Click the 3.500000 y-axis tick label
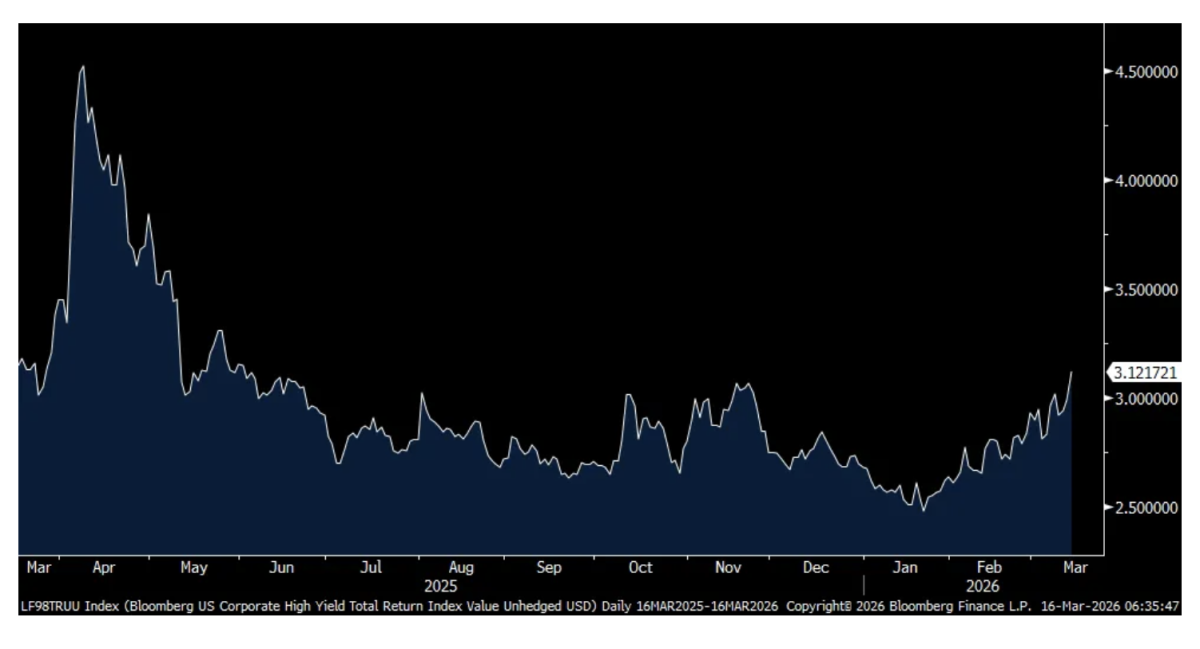Viewport: 1200px width, 649px height. (x=1142, y=290)
